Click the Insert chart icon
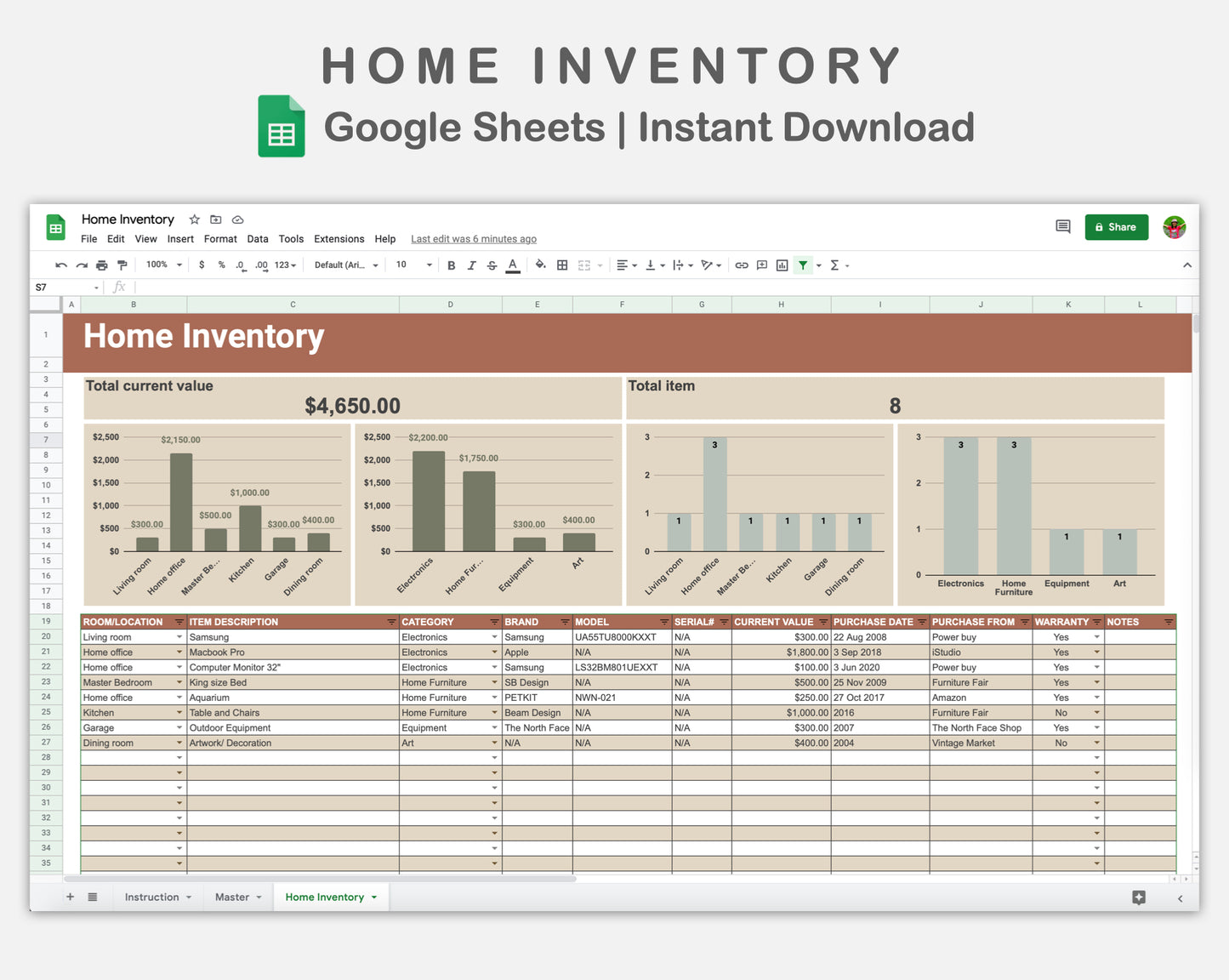Image resolution: width=1229 pixels, height=980 pixels. tap(782, 265)
